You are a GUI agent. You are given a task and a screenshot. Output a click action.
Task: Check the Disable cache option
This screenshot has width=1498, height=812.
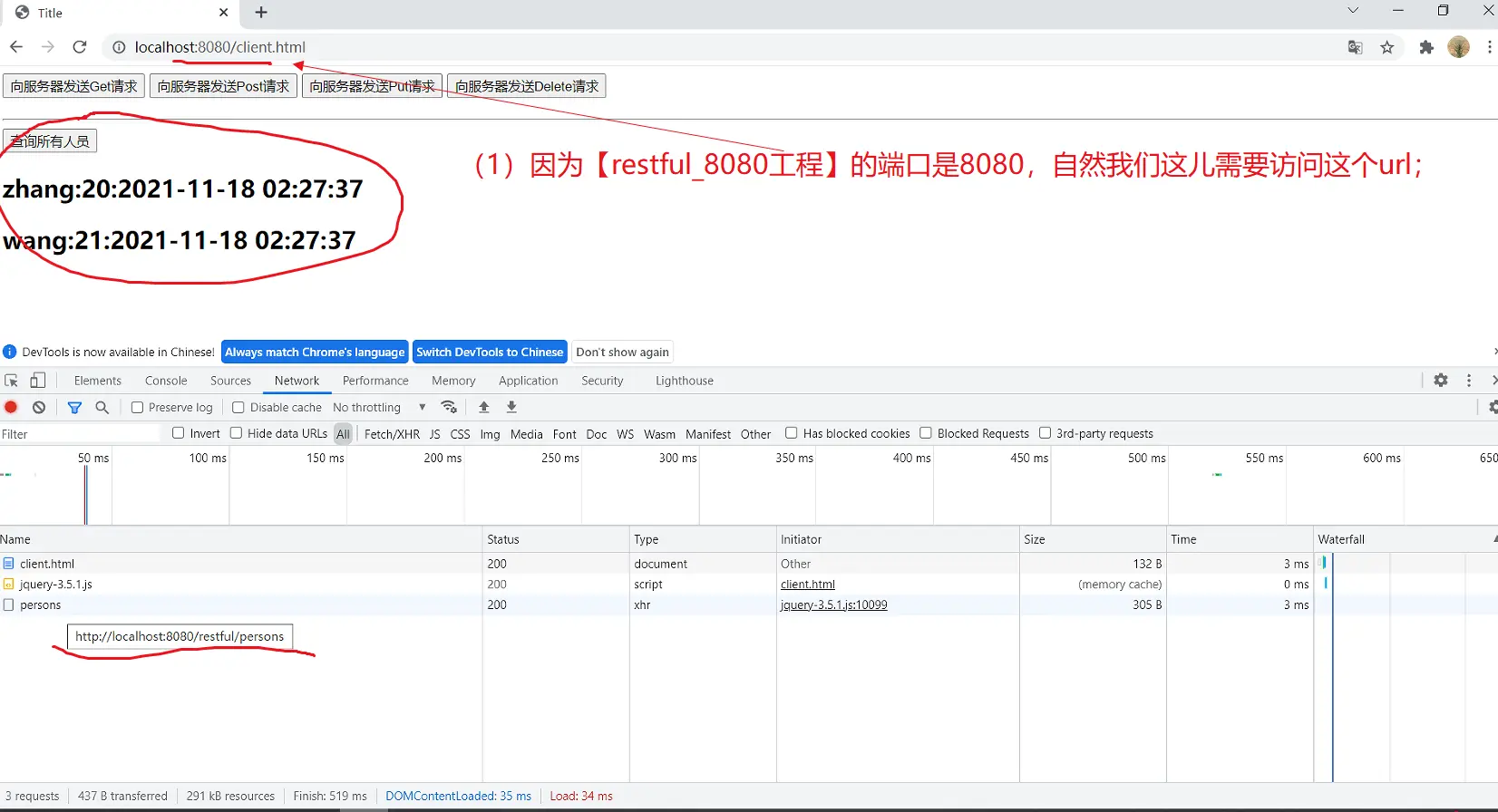click(238, 408)
